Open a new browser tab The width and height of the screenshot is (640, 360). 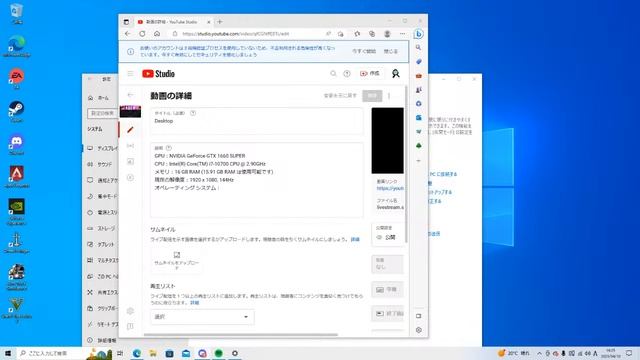click(x=220, y=22)
